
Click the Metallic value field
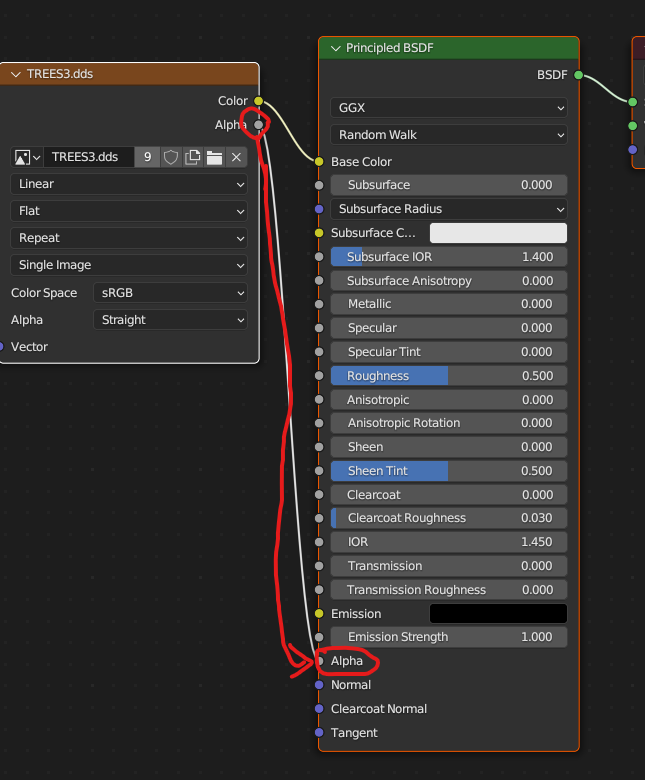point(449,304)
